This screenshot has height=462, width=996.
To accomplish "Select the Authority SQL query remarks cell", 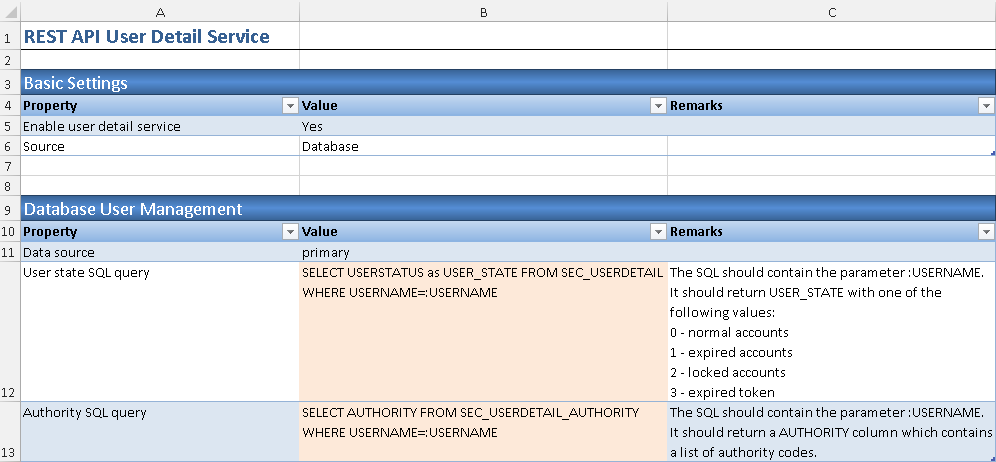I will click(x=831, y=432).
